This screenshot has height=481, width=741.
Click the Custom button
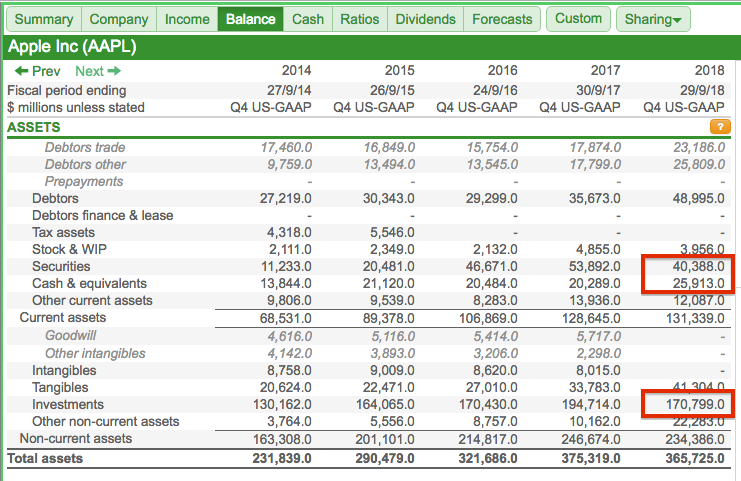pos(578,19)
